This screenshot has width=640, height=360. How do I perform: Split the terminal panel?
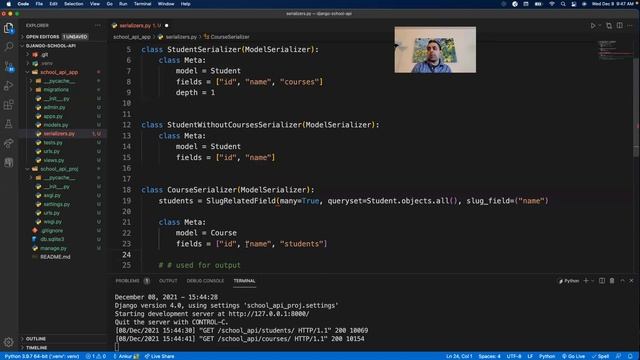tap(602, 281)
